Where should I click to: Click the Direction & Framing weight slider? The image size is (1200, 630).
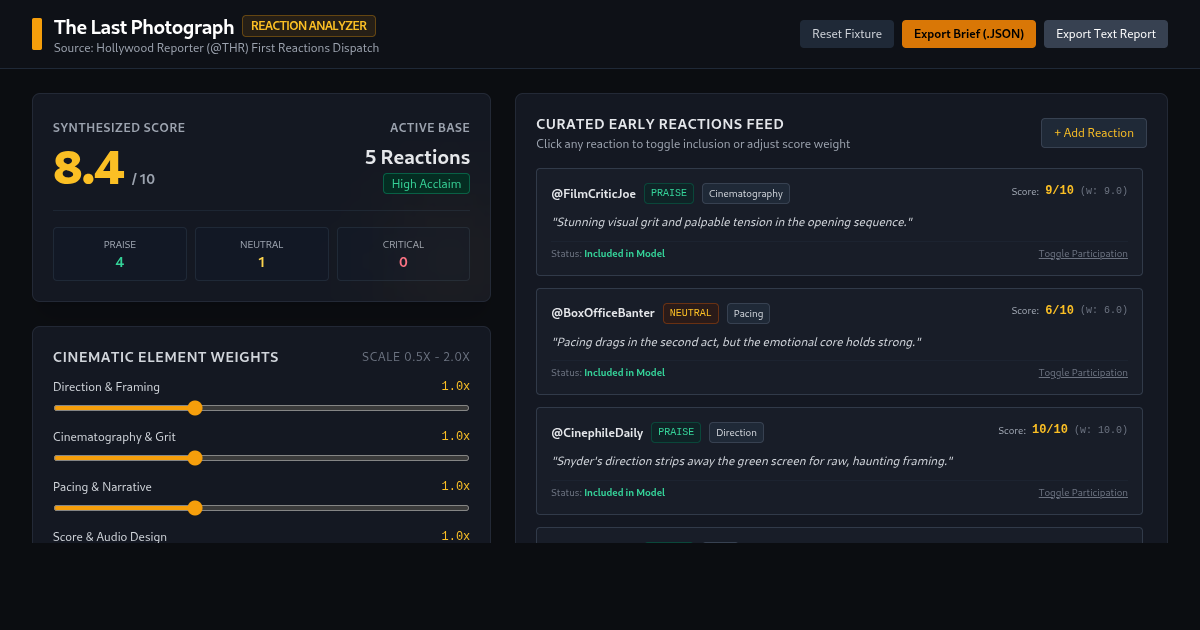(261, 408)
